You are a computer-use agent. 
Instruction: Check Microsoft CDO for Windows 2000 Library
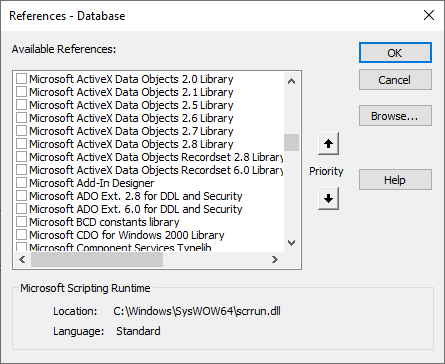point(21,235)
